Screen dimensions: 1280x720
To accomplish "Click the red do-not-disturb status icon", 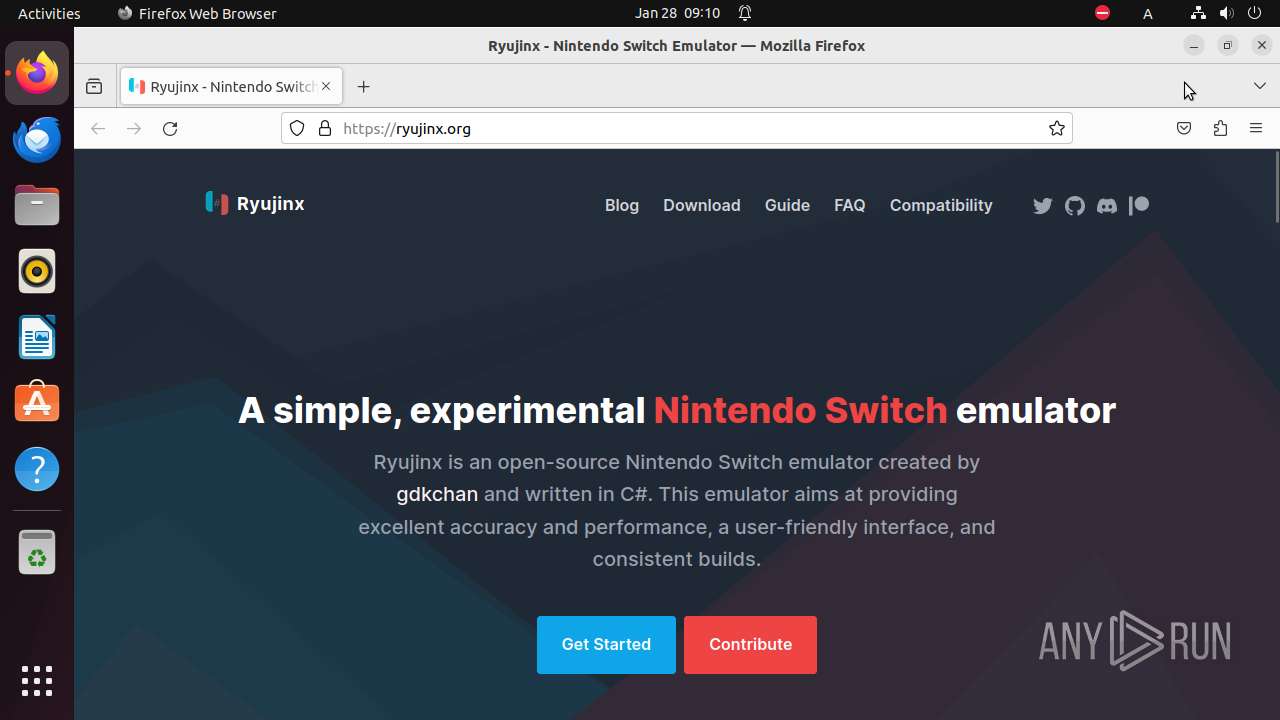I will click(1102, 13).
